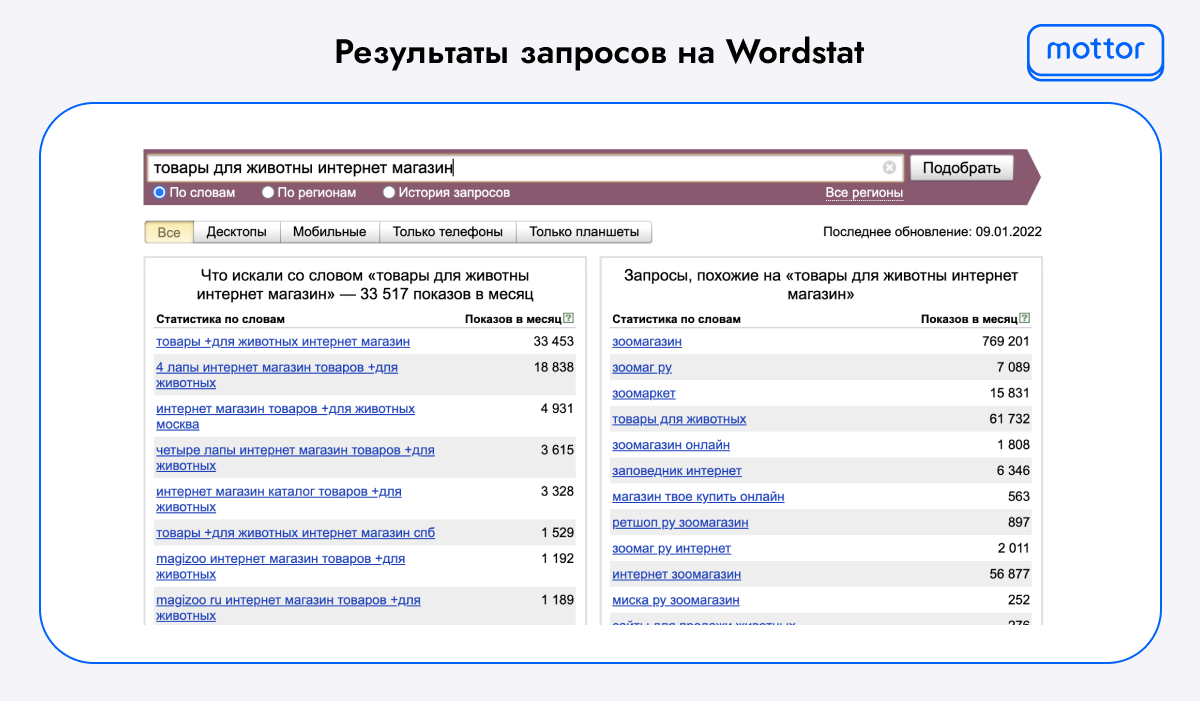This screenshot has width=1200, height=701.
Task: Open 'магазин твое купить онлайн' query
Action: [698, 497]
